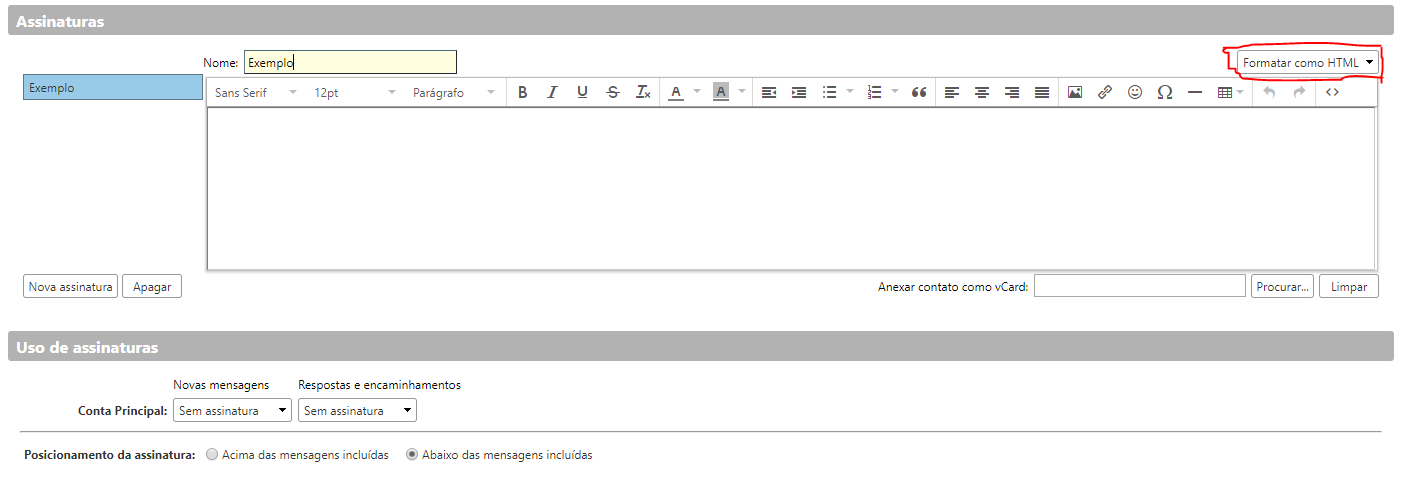
Task: Click the vCard contact input field
Action: pyautogui.click(x=1140, y=286)
